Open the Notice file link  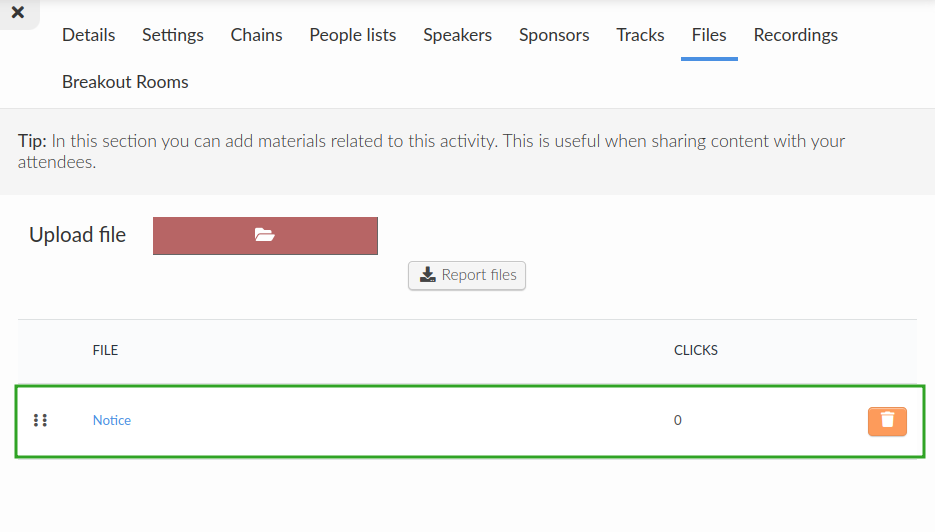[112, 420]
